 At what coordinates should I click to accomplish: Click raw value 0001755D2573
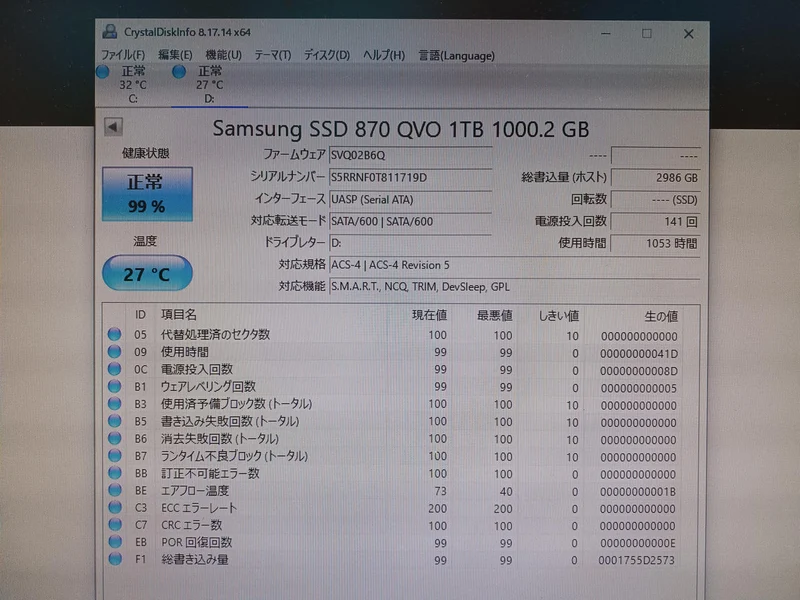pos(636,560)
